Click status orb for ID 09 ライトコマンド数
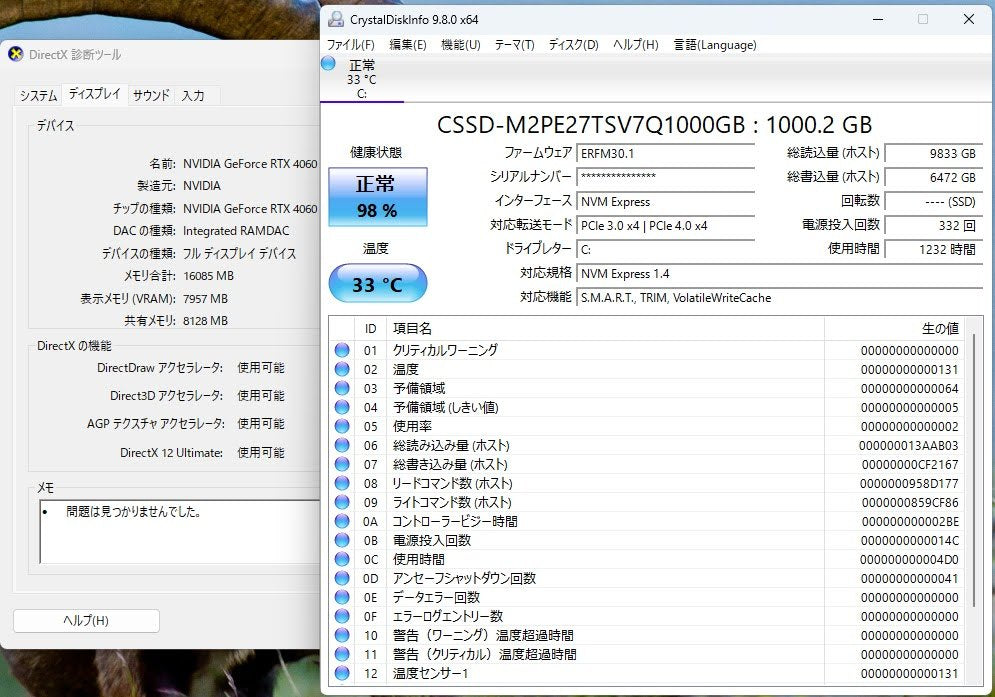Image resolution: width=995 pixels, height=697 pixels. click(342, 502)
